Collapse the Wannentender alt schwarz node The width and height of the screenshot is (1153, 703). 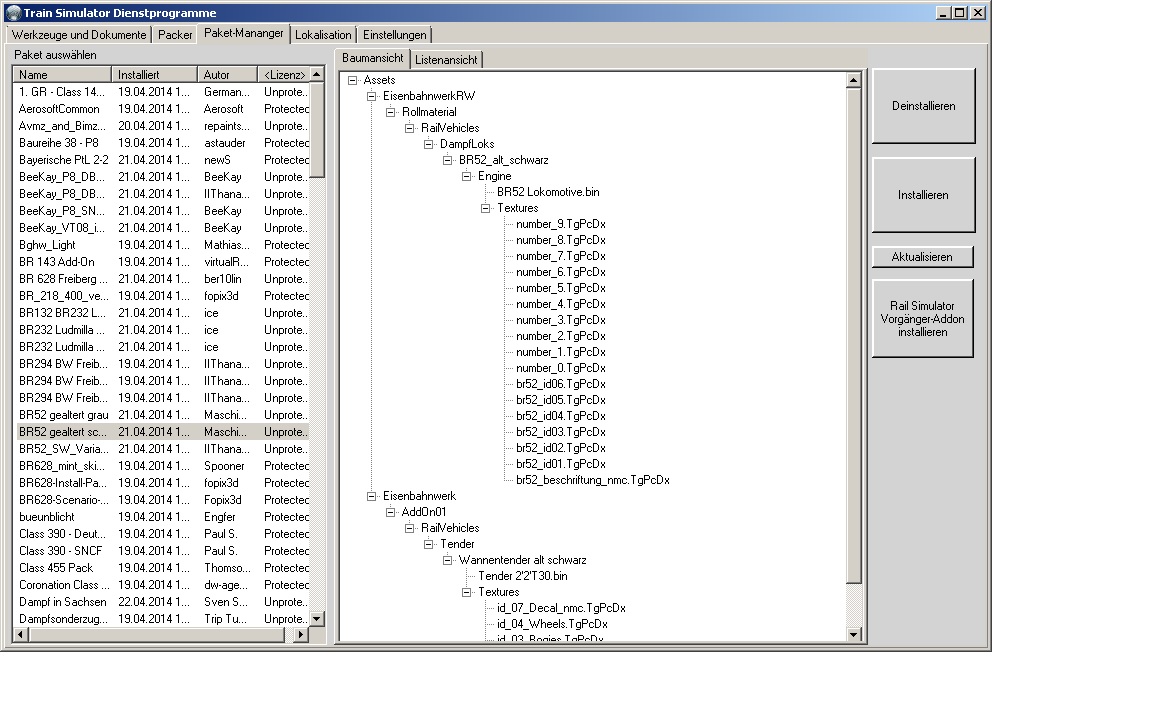(448, 560)
